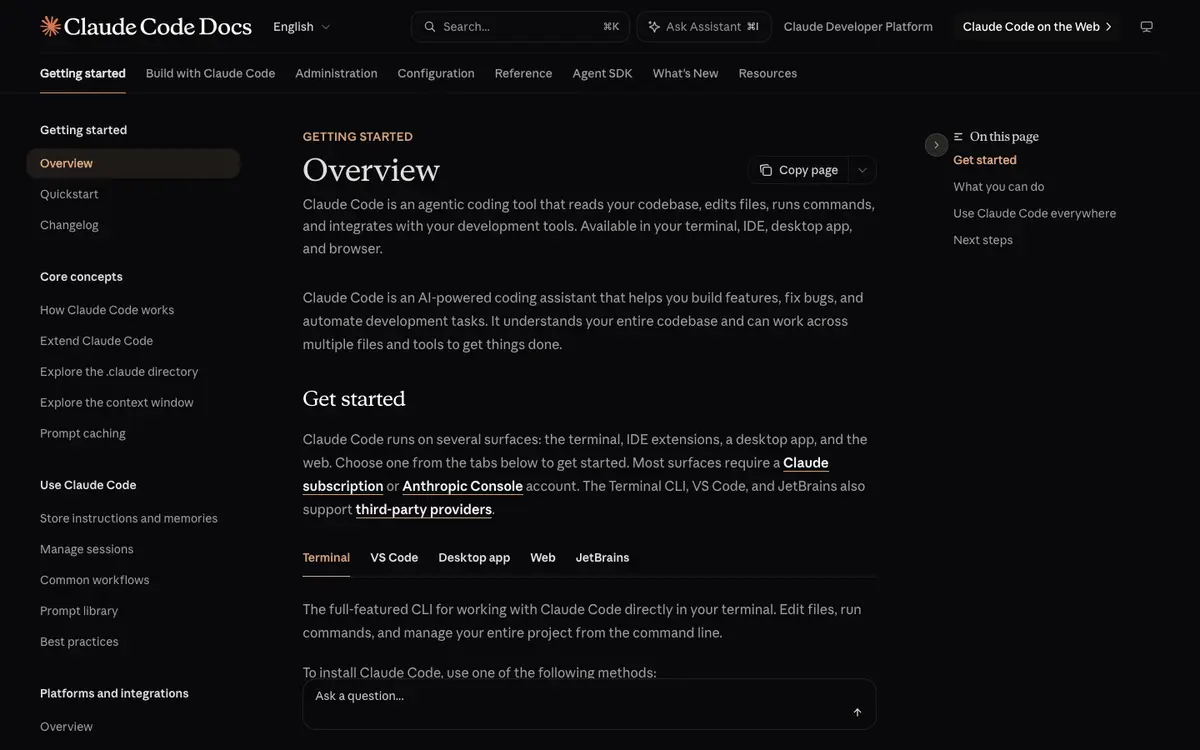Screen dimensions: 1200x750
Task: Click the Ask Assistant button
Action: pos(704,27)
